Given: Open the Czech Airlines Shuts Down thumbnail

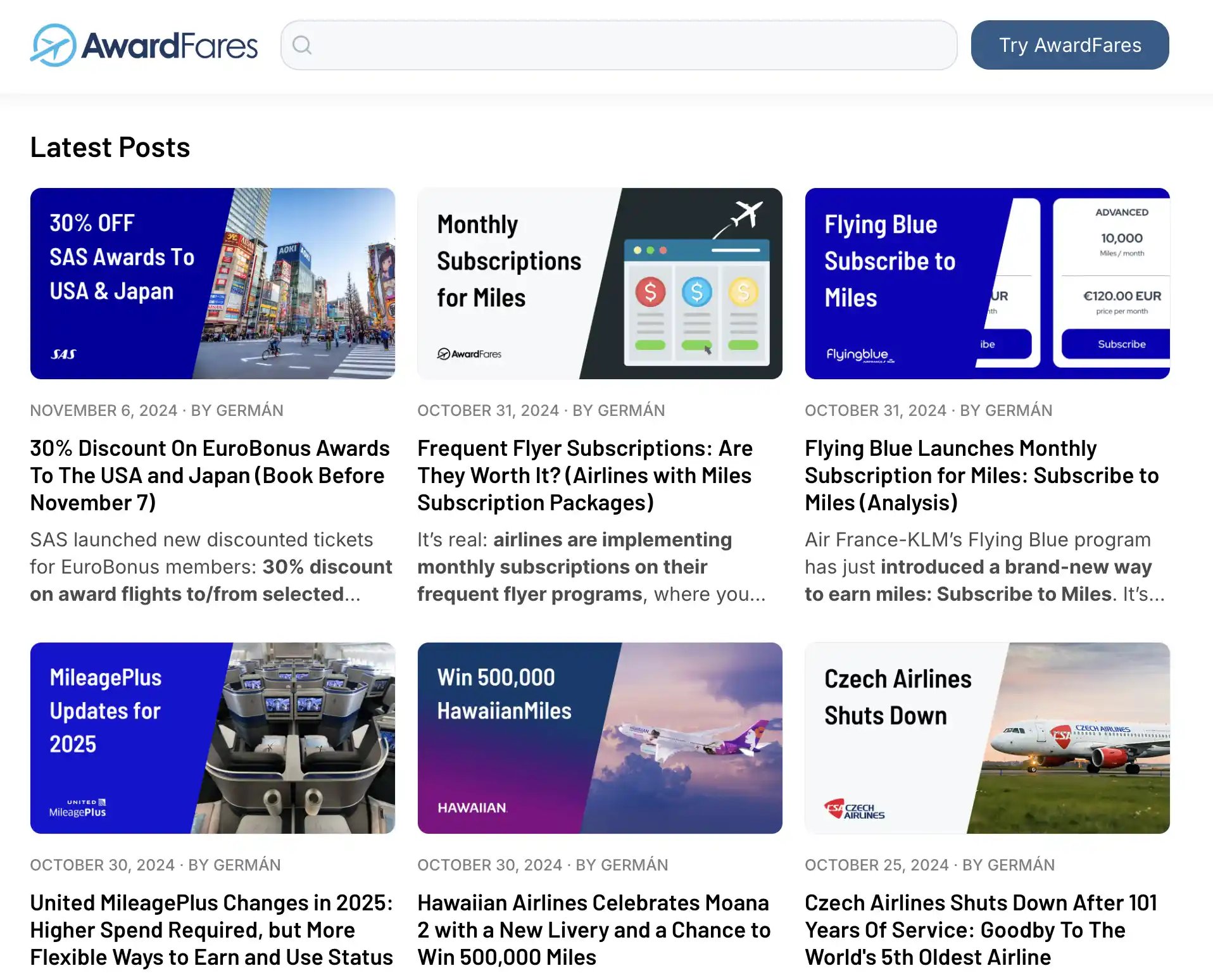Looking at the screenshot, I should 988,738.
